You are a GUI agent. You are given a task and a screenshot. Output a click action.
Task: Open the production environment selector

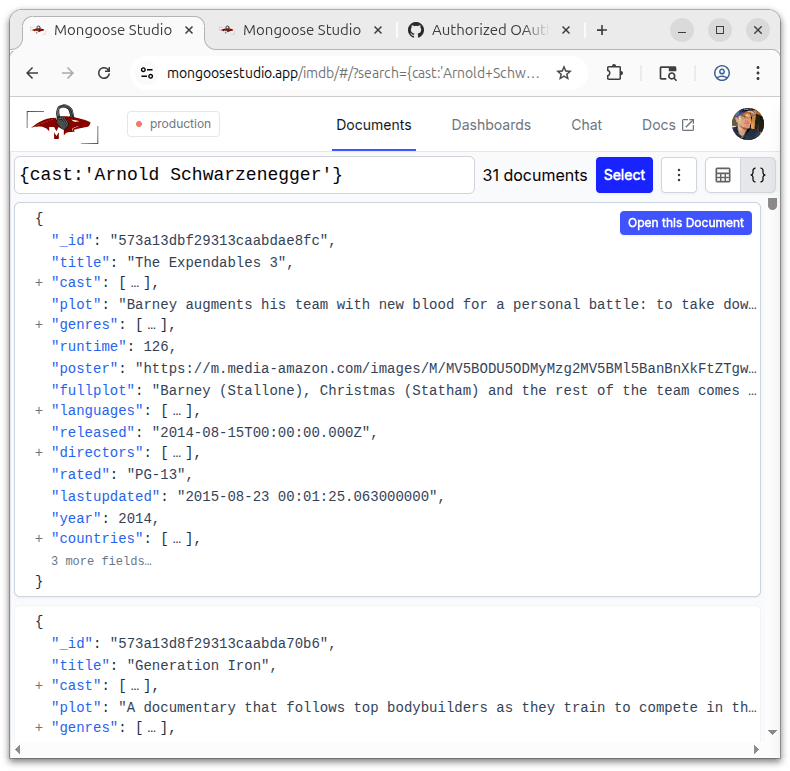click(x=173, y=124)
